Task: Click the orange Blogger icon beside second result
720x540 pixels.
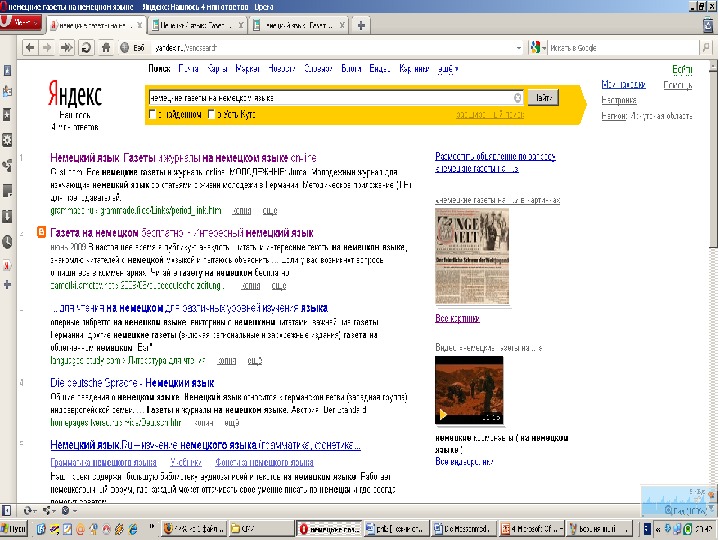Action: tap(41, 232)
